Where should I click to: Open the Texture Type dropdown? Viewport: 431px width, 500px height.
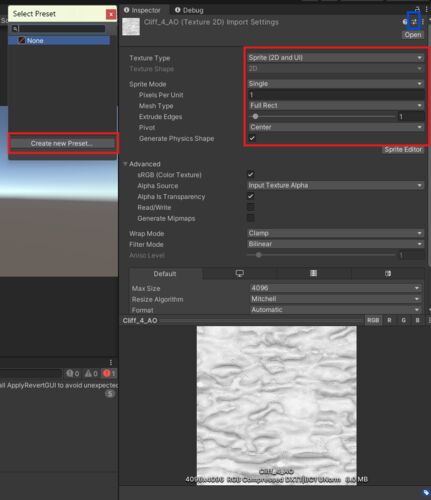(x=336, y=58)
